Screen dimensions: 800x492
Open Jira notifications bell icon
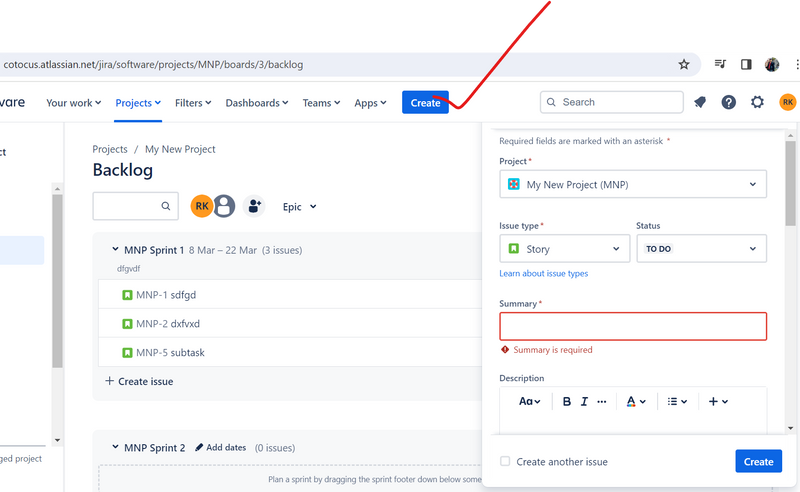pos(700,102)
